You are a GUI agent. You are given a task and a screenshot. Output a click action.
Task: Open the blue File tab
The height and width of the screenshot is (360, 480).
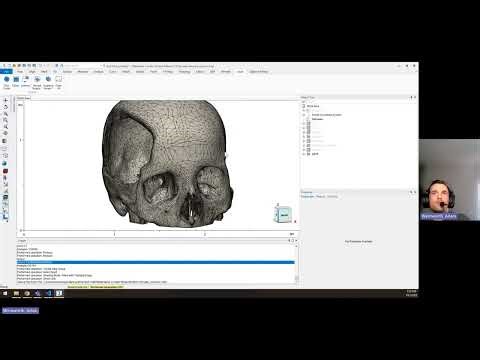6,72
